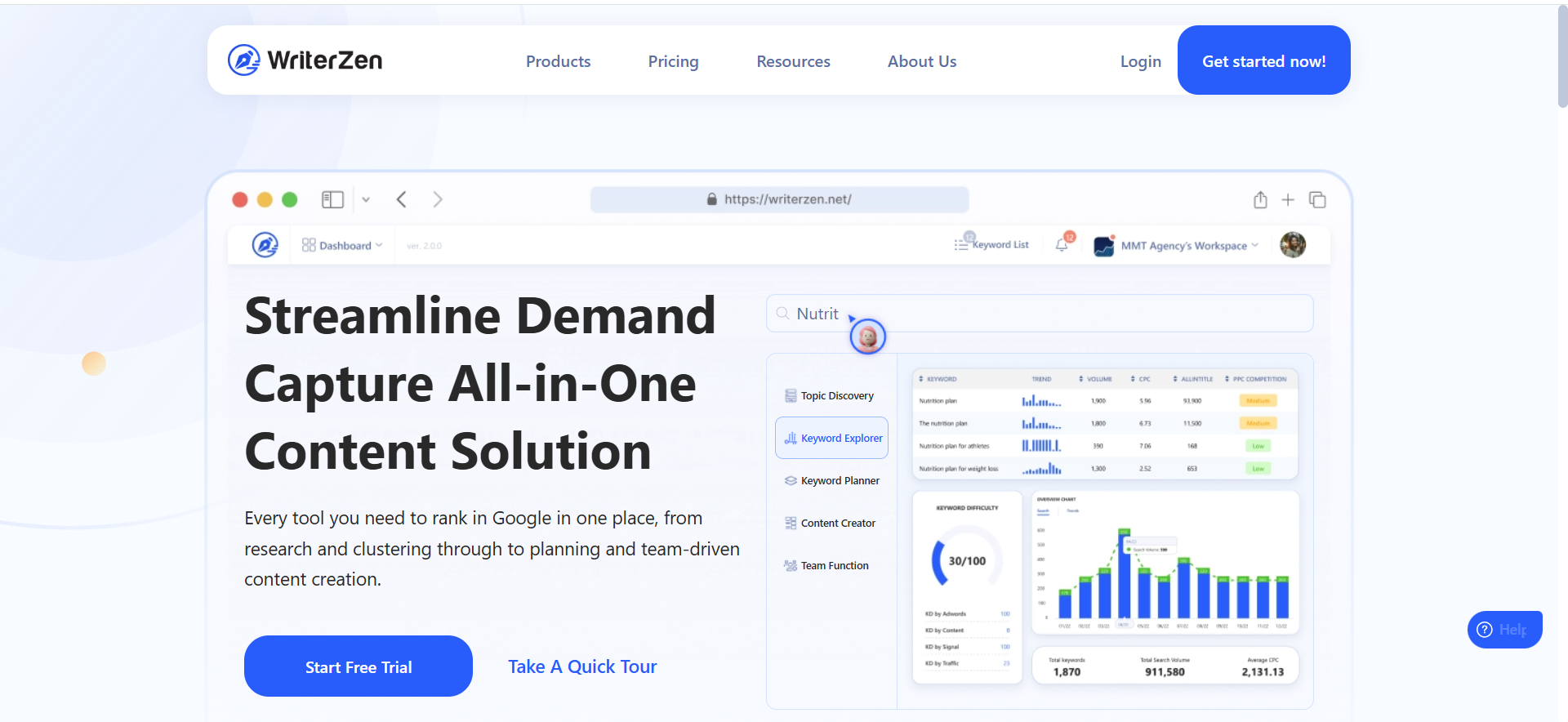The width and height of the screenshot is (1568, 722).
Task: Click the browser back arrow
Action: (401, 199)
